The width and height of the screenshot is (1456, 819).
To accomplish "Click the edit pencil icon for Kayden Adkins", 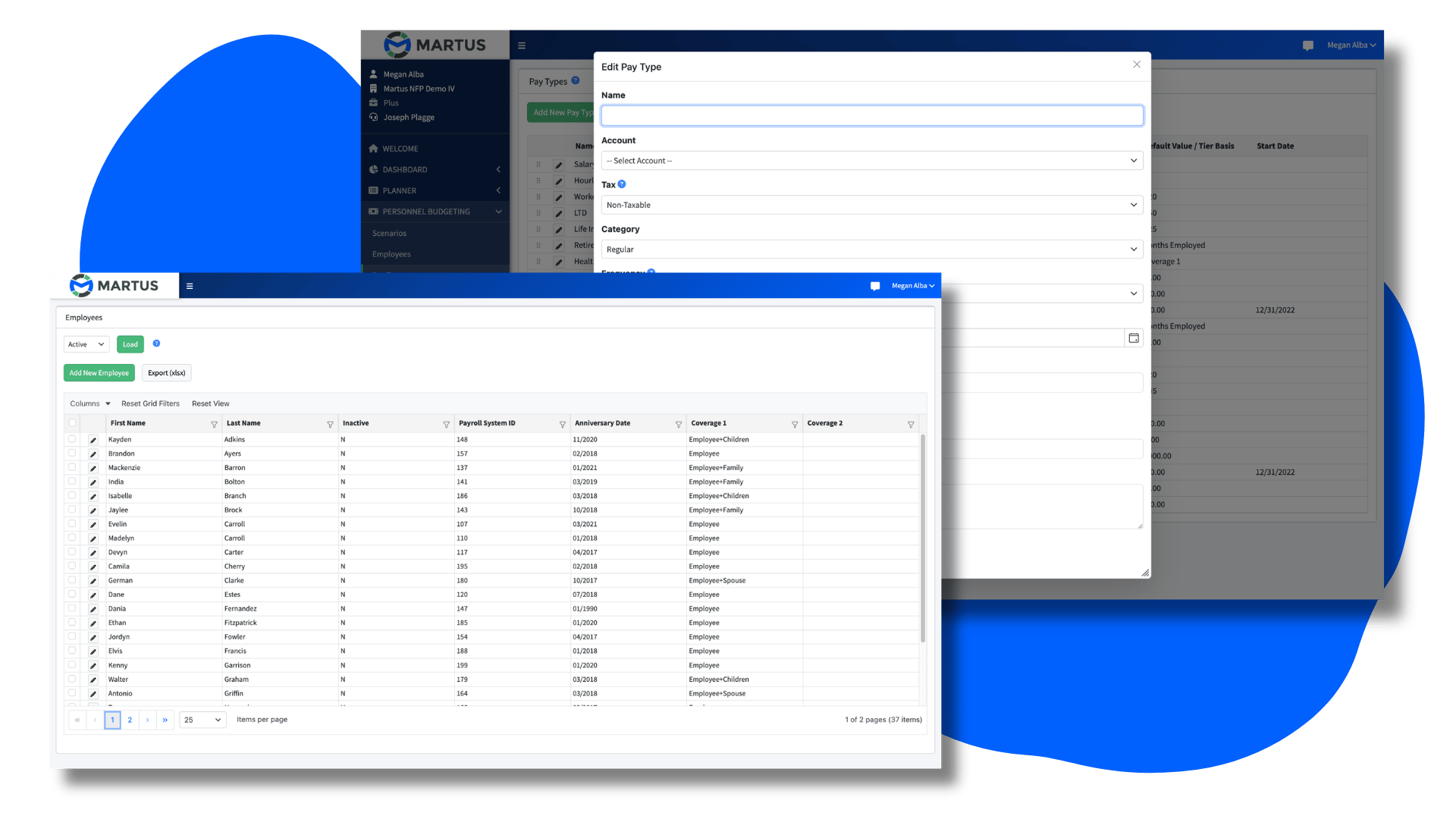I will [x=93, y=440].
